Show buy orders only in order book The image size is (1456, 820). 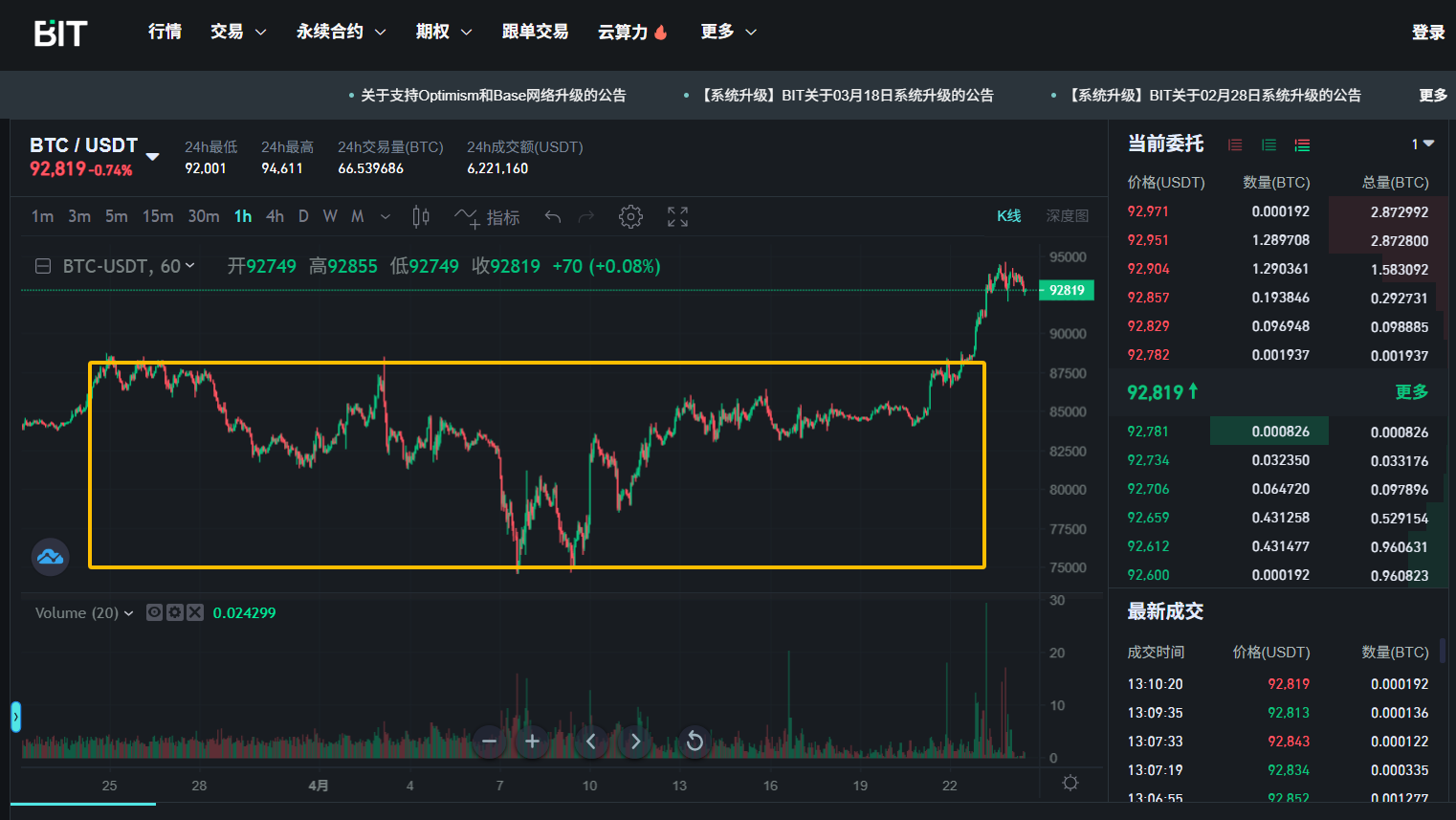[x=1268, y=145]
